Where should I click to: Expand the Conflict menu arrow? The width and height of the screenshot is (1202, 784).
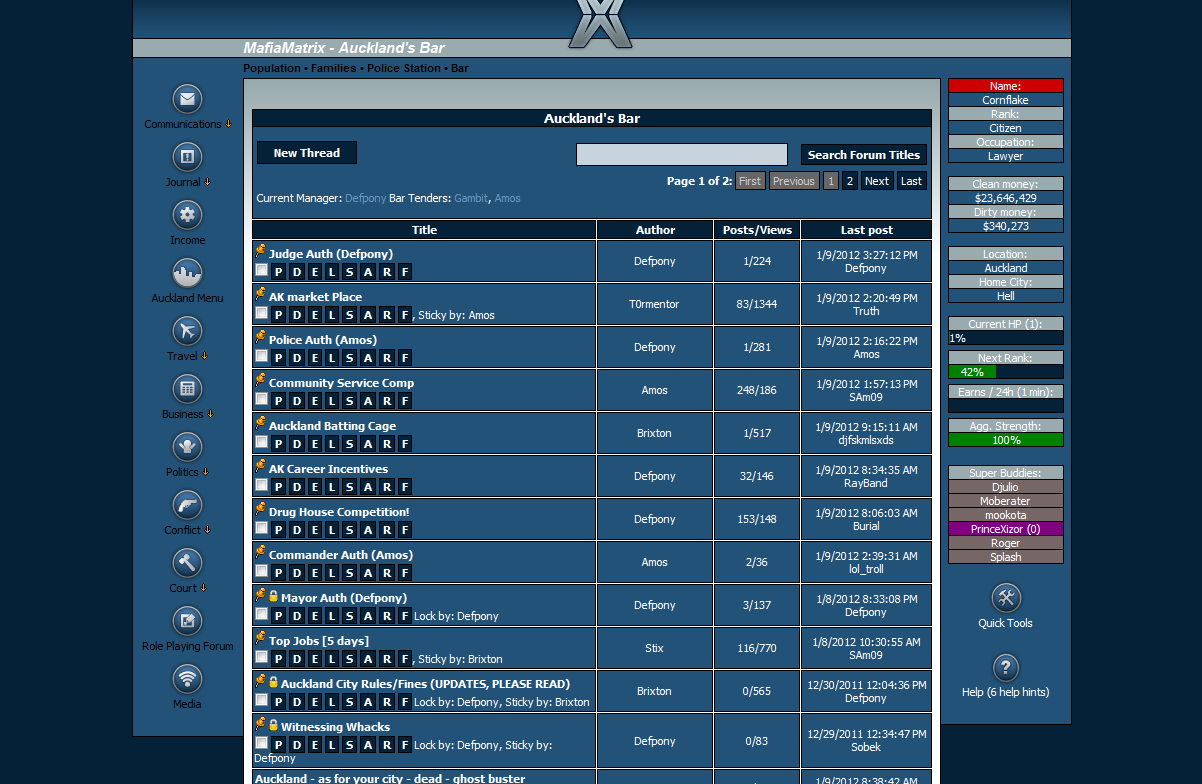[208, 530]
